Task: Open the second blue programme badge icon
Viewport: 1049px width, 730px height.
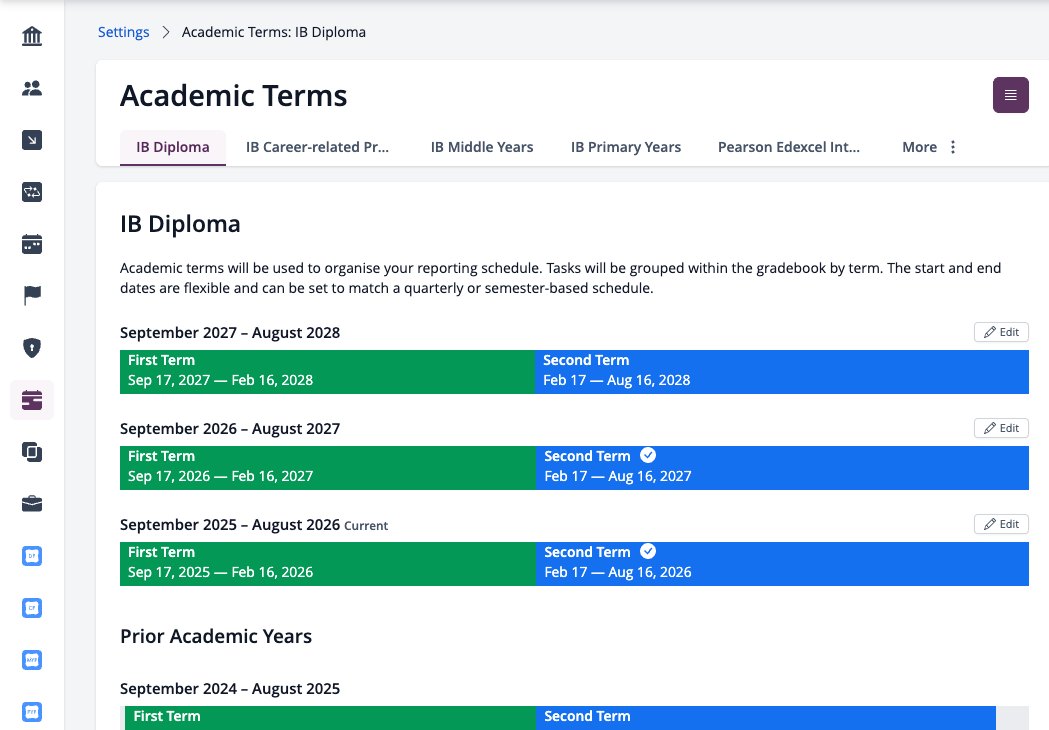Action: pyautogui.click(x=31, y=608)
